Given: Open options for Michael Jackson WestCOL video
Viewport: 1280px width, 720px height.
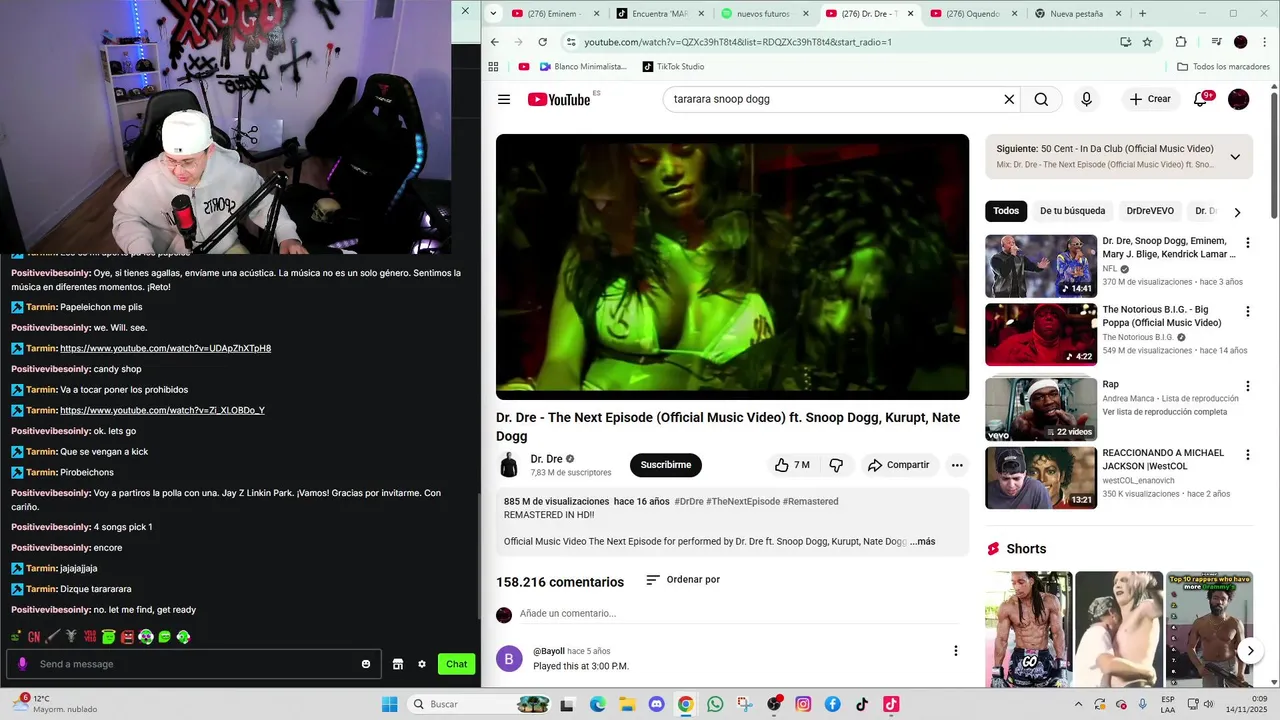Looking at the screenshot, I should 1247,455.
